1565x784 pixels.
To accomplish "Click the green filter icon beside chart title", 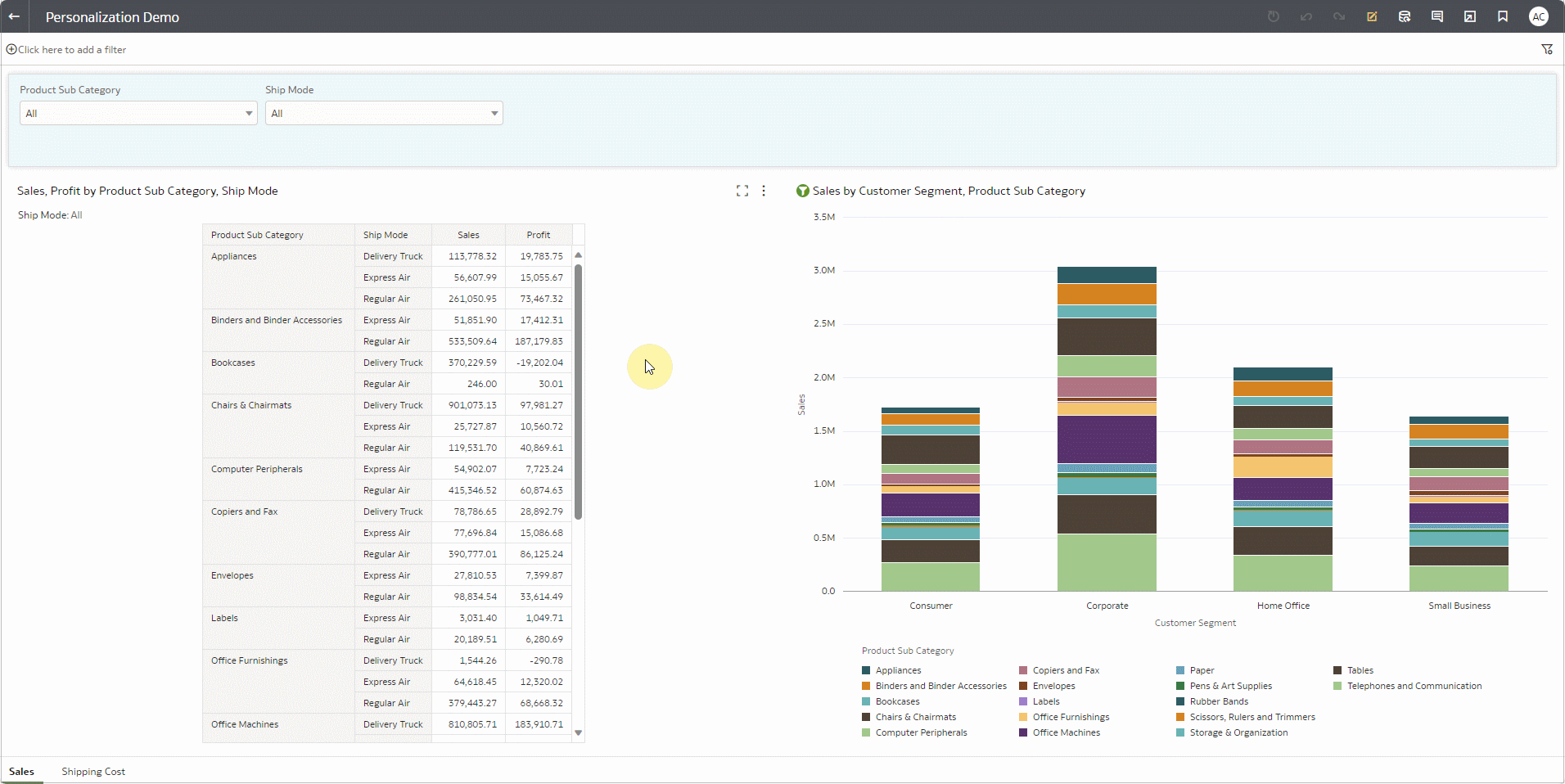I will [x=803, y=191].
